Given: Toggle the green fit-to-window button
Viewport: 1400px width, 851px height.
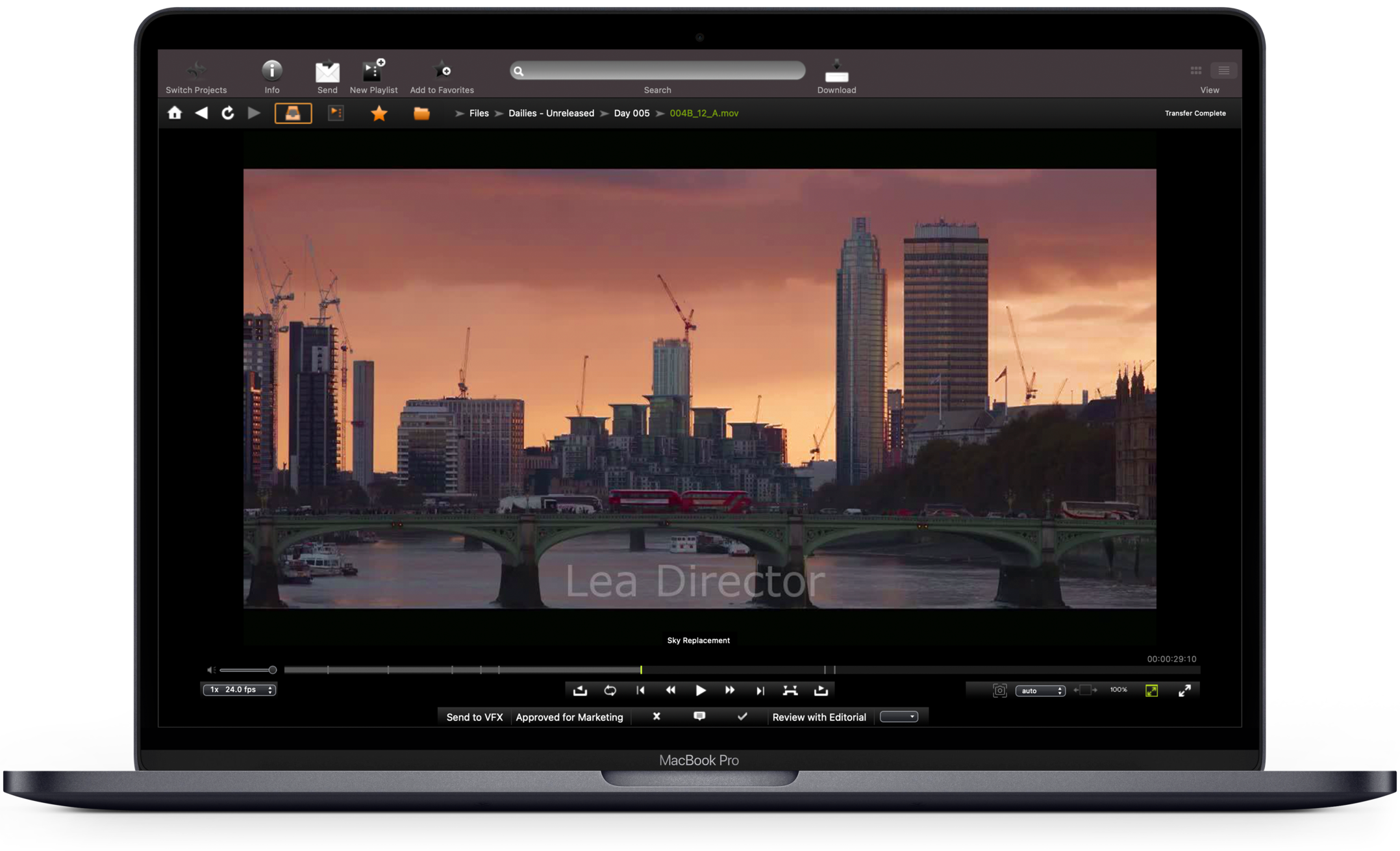Looking at the screenshot, I should (x=1151, y=691).
